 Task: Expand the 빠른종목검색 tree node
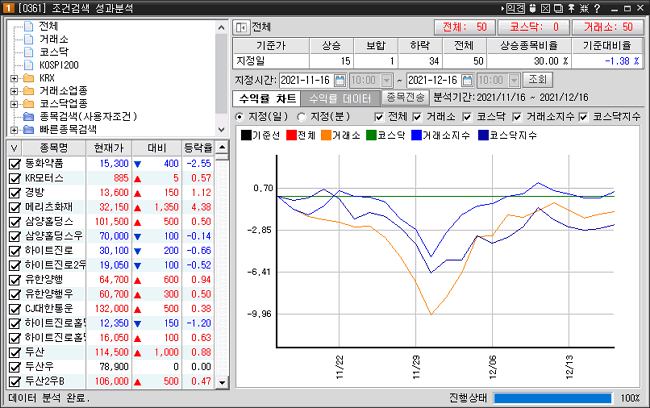[14, 130]
